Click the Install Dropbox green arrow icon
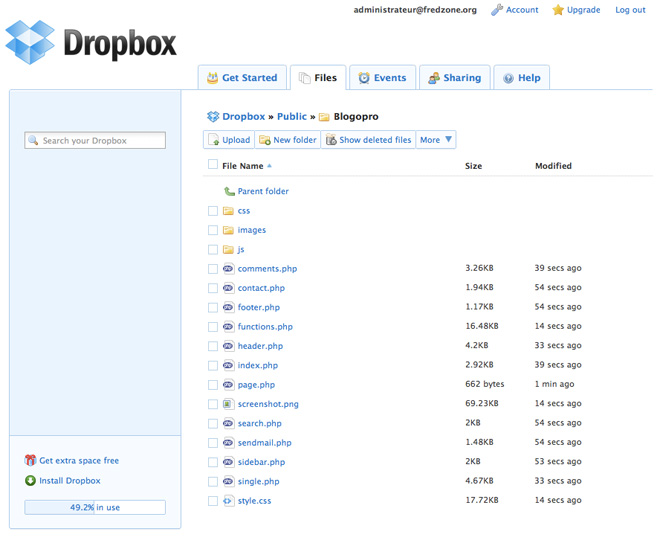This screenshot has height=549, width=660. (30, 480)
